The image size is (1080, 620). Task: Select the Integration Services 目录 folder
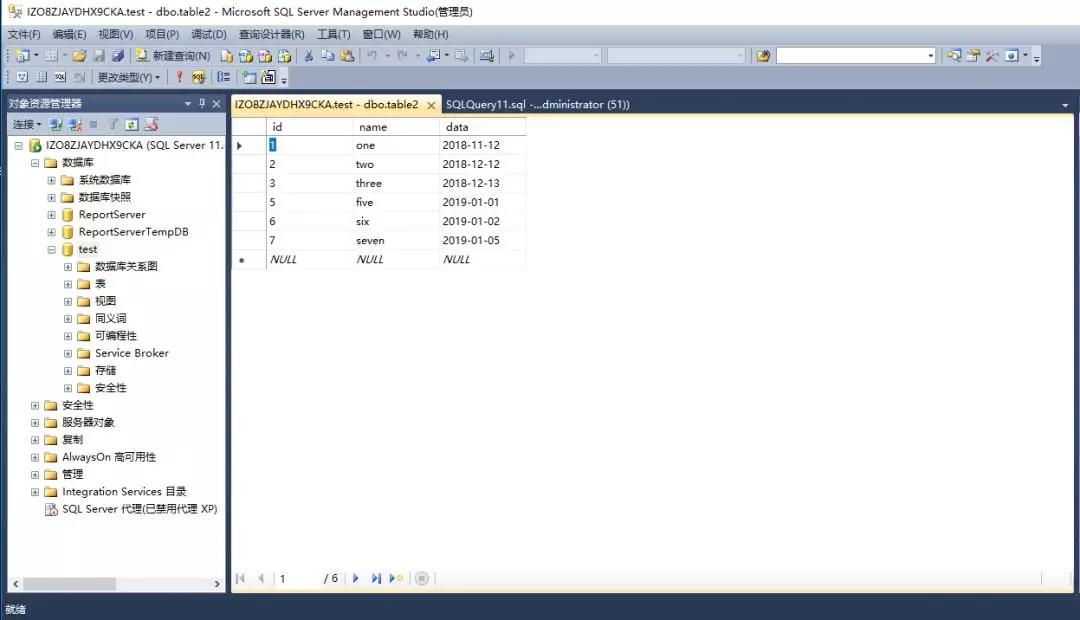(x=124, y=491)
